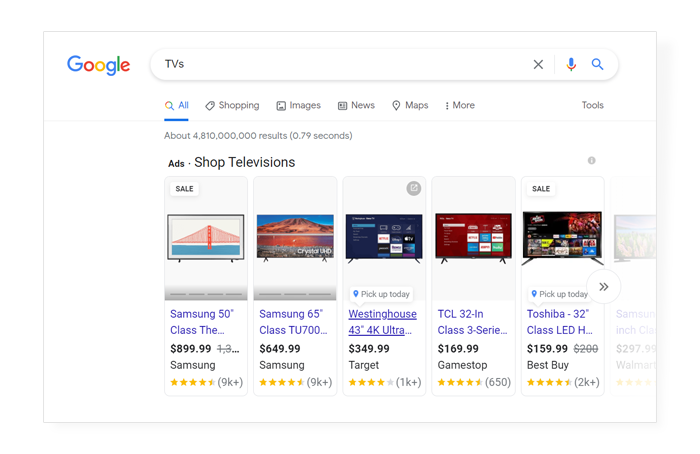Viewport: 700px width, 454px height.
Task: Click the Shop Televisions heading
Action: tap(245, 162)
